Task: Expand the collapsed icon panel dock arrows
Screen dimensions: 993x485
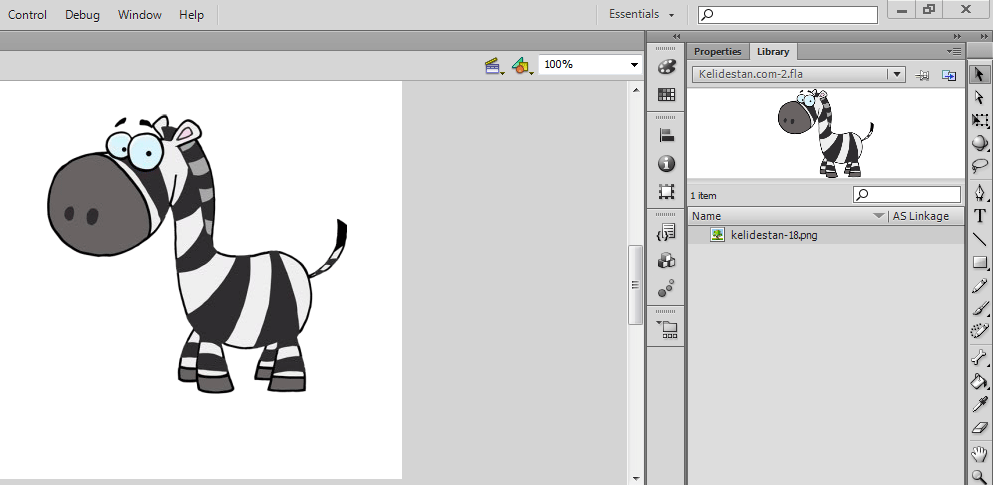Action: click(676, 36)
